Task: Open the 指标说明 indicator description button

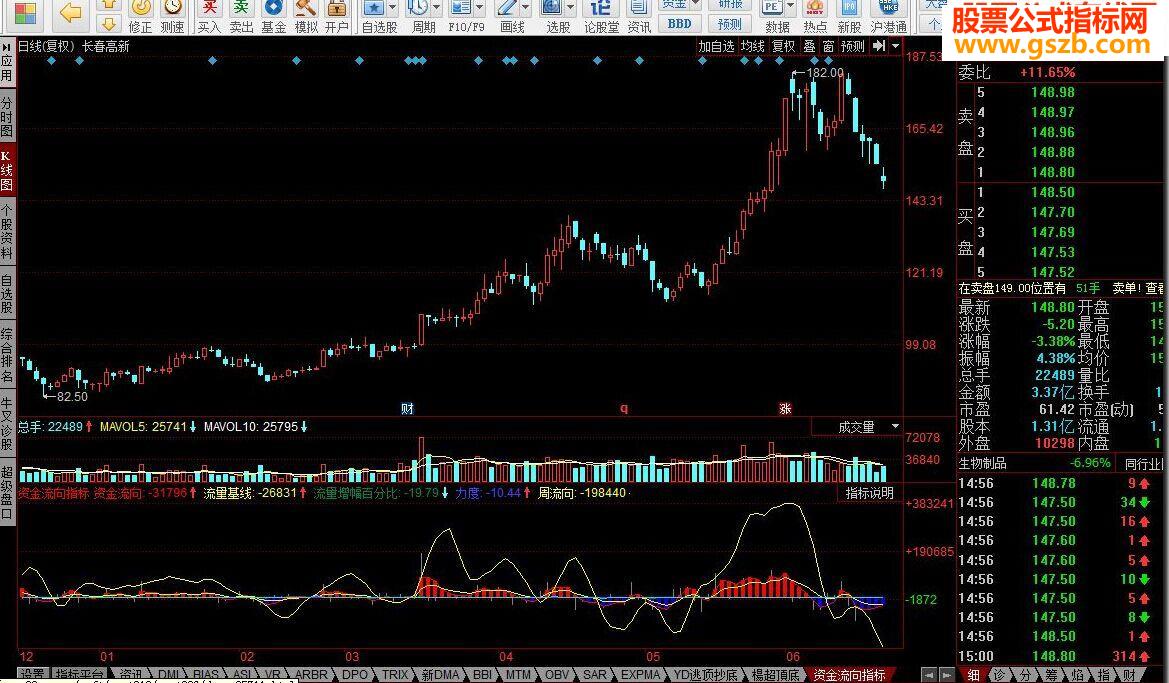Action: coord(869,493)
